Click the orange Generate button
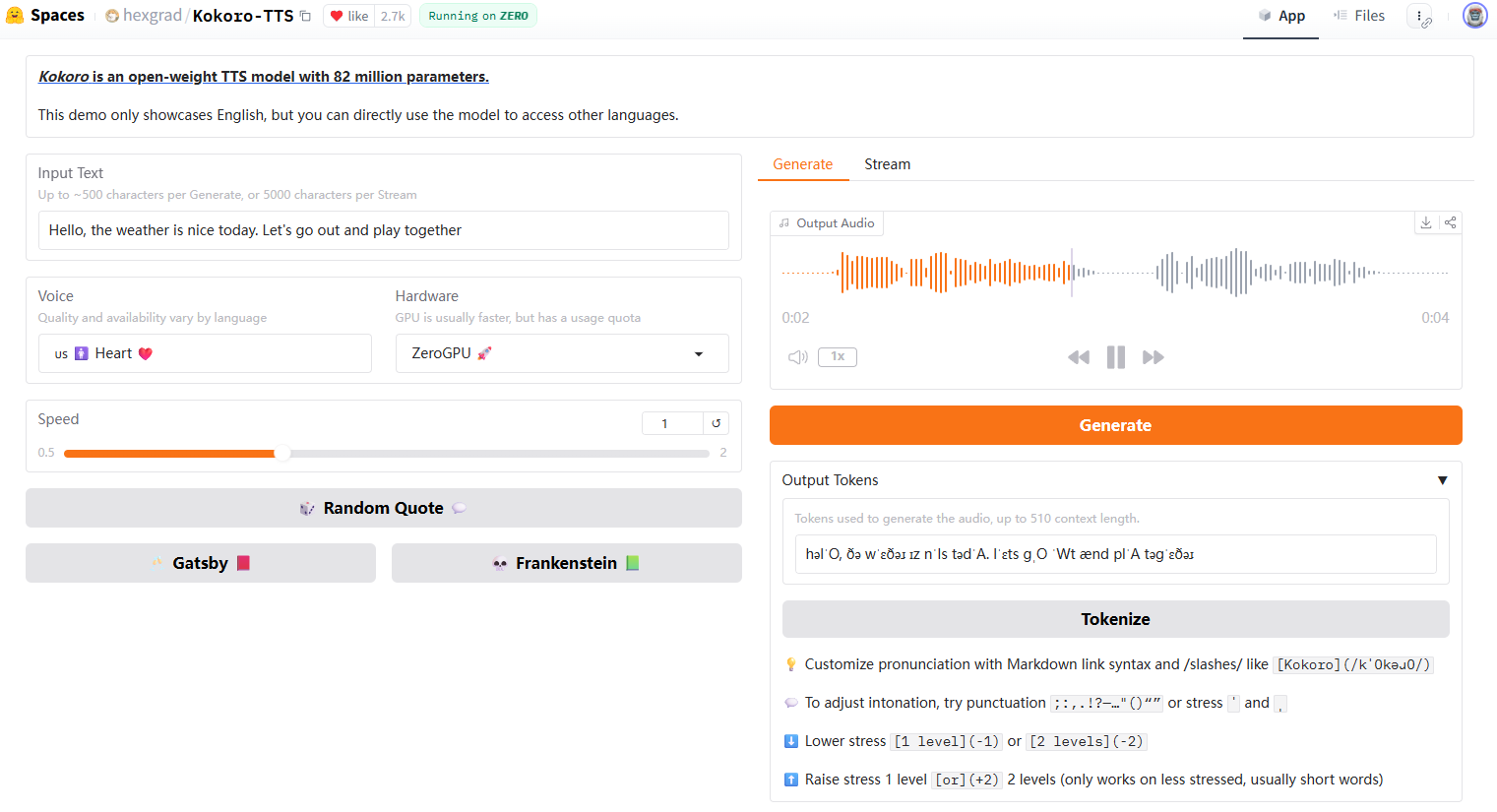The image size is (1497, 812). tap(1115, 425)
